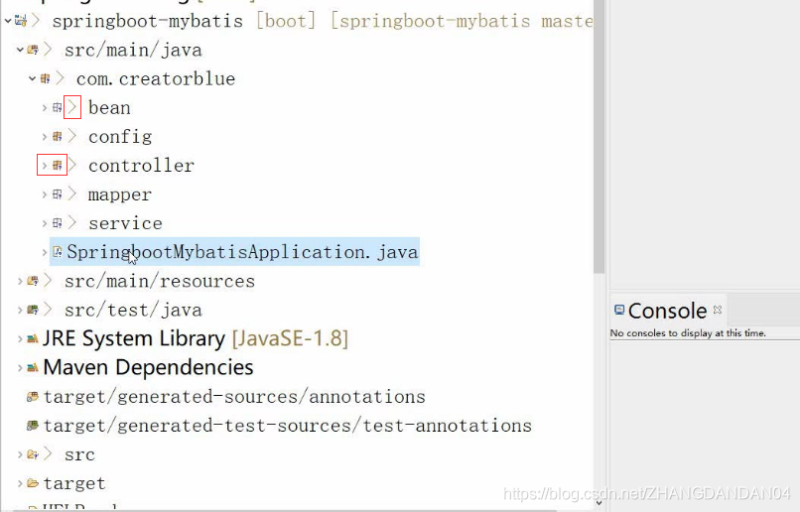Click the JRE System Library icon
800x512 pixels.
point(33,339)
